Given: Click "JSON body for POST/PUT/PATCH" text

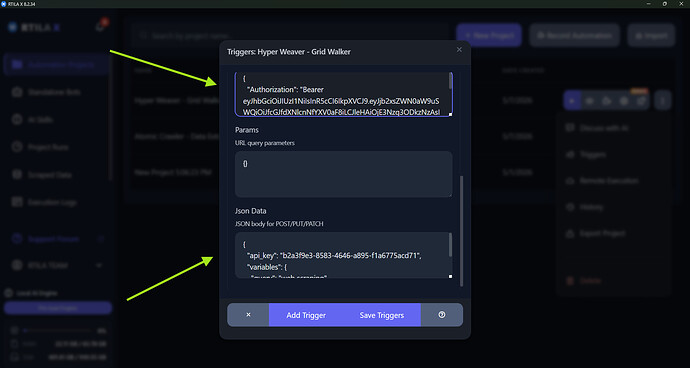Looking at the screenshot, I should 279,224.
